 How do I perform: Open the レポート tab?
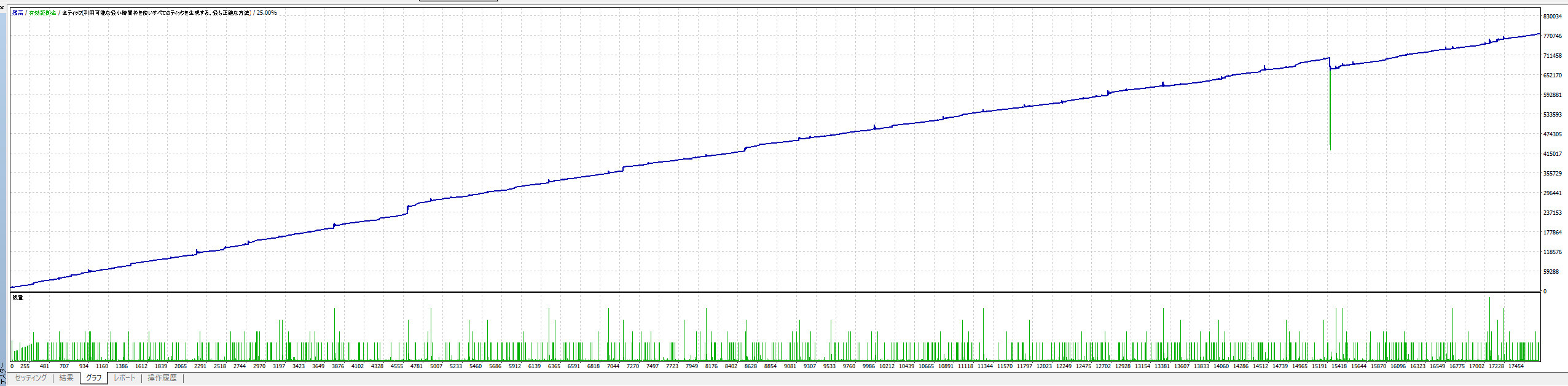click(124, 378)
